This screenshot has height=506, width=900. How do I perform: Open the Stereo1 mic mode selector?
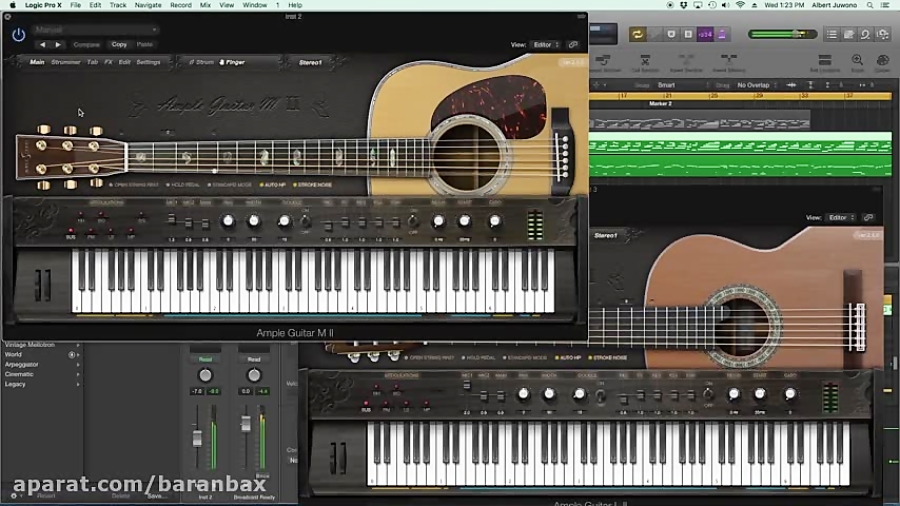311,62
